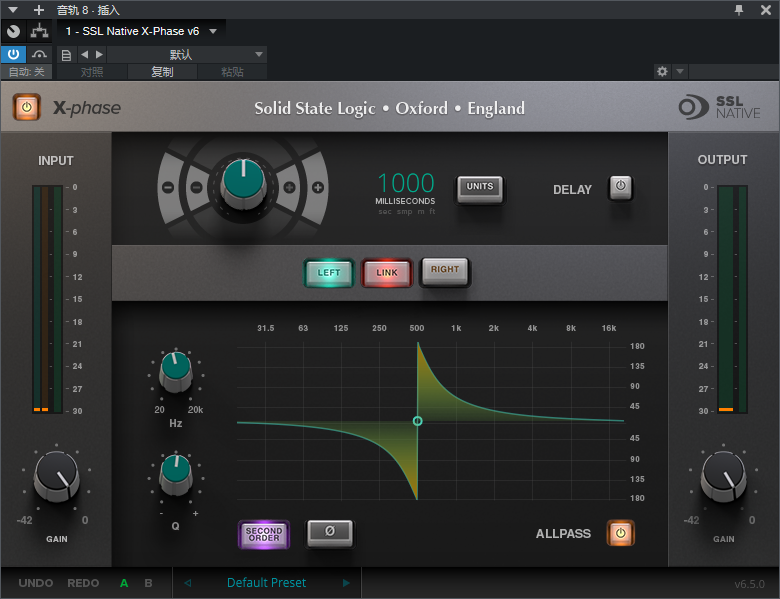Click the allpass frequency node on graph

click(417, 421)
